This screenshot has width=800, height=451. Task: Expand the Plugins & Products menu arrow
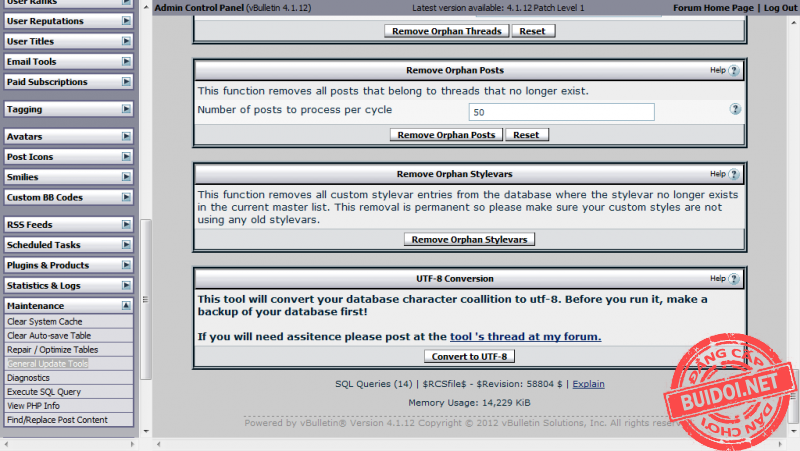[x=126, y=265]
